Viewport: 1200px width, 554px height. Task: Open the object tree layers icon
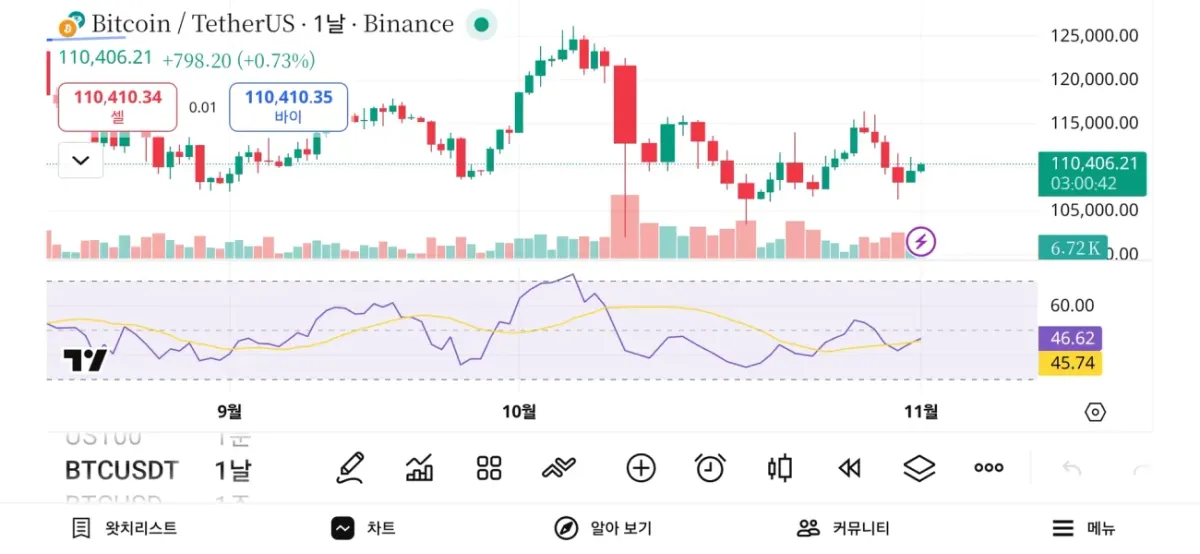point(919,467)
